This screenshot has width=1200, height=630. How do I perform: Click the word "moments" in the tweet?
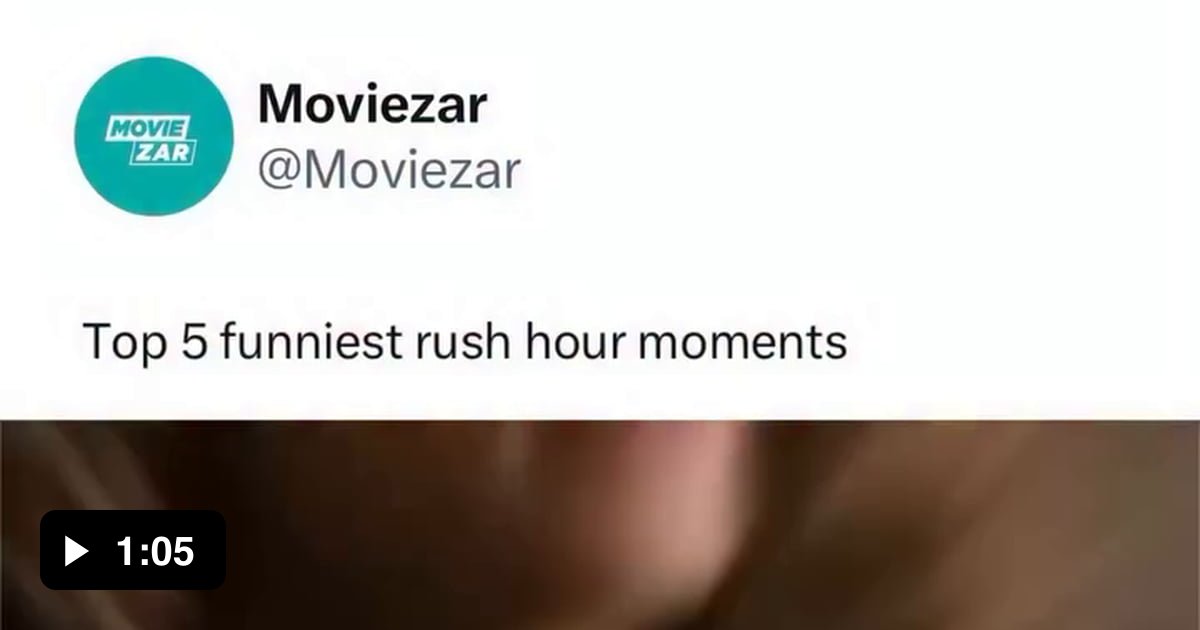(741, 343)
